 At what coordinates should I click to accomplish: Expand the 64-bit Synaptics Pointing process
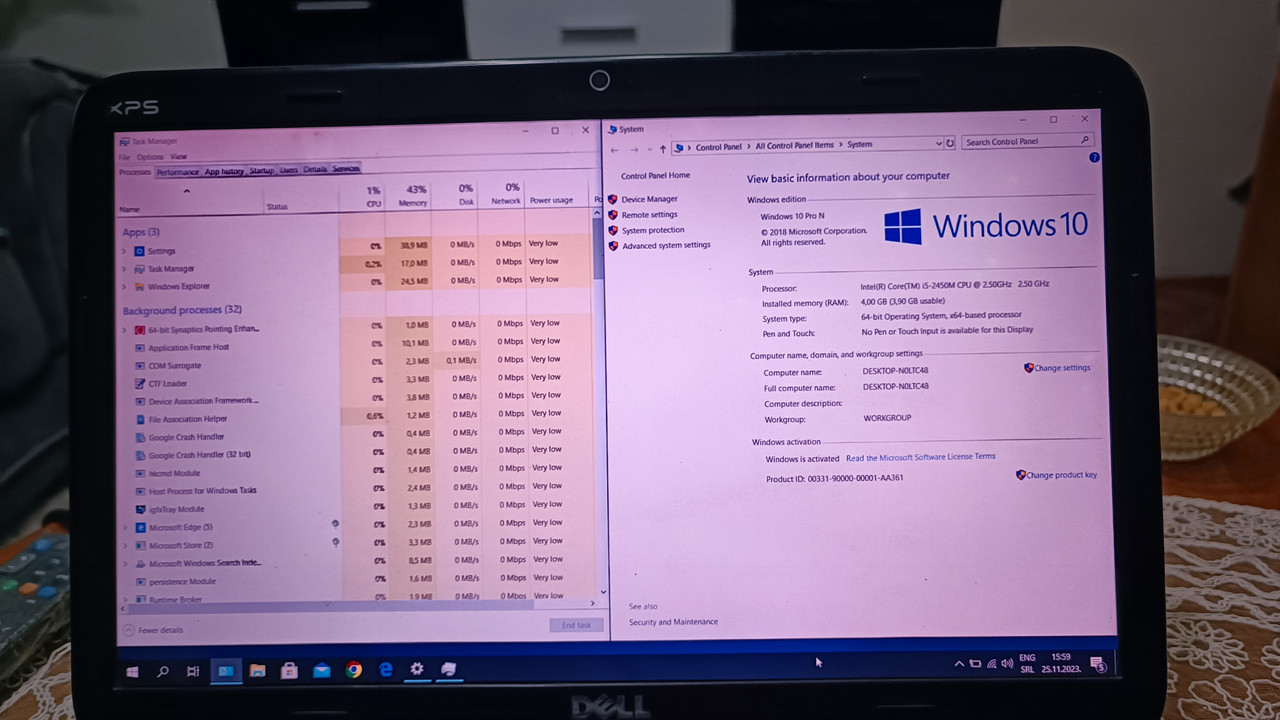[124, 329]
